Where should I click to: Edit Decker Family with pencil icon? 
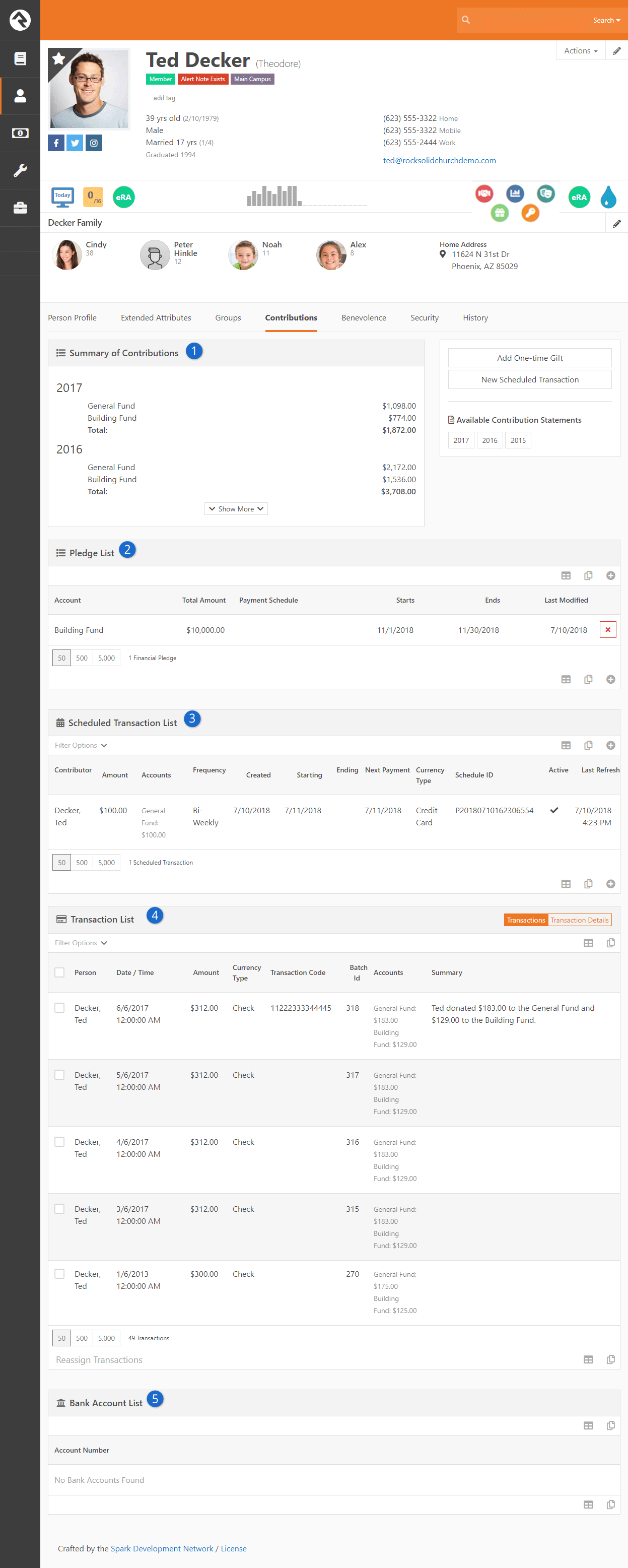616,223
